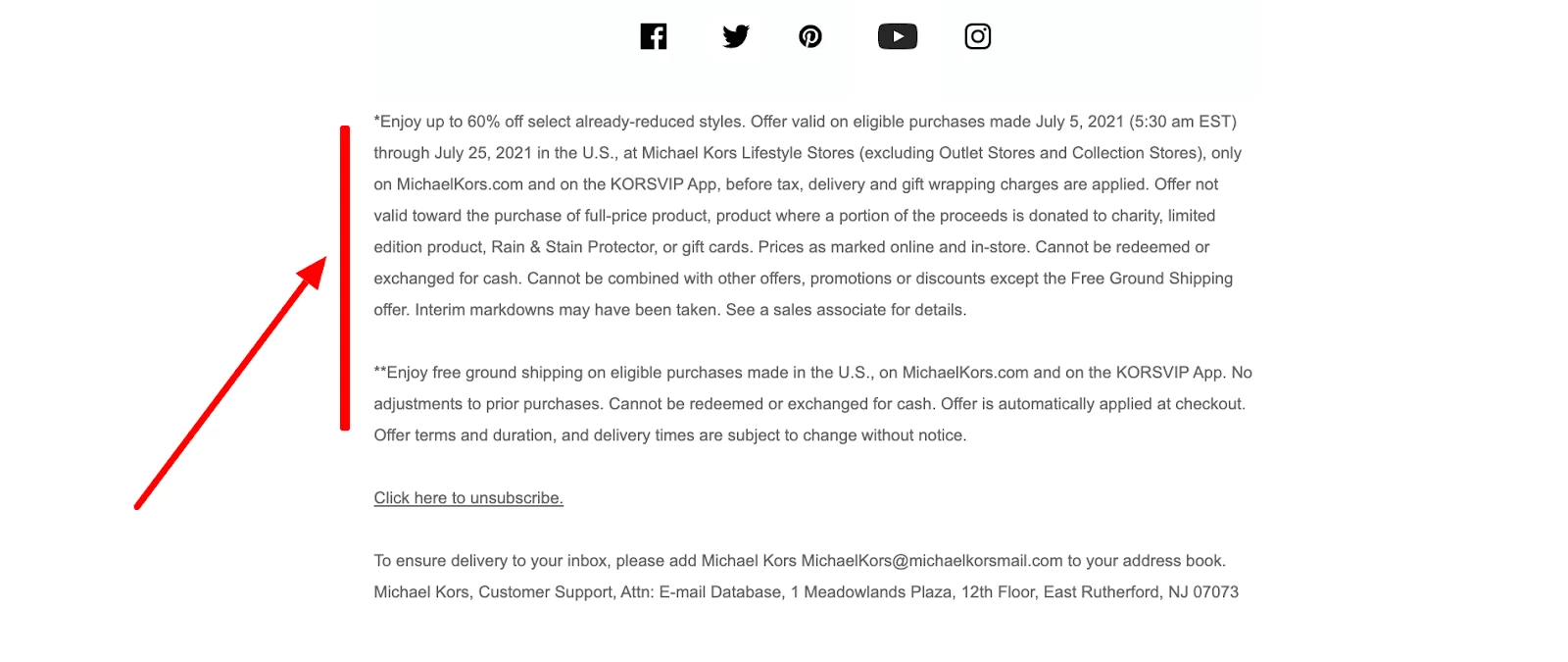The height and width of the screenshot is (662, 1568).
Task: Open the Instagram camera icon
Action: click(x=978, y=36)
